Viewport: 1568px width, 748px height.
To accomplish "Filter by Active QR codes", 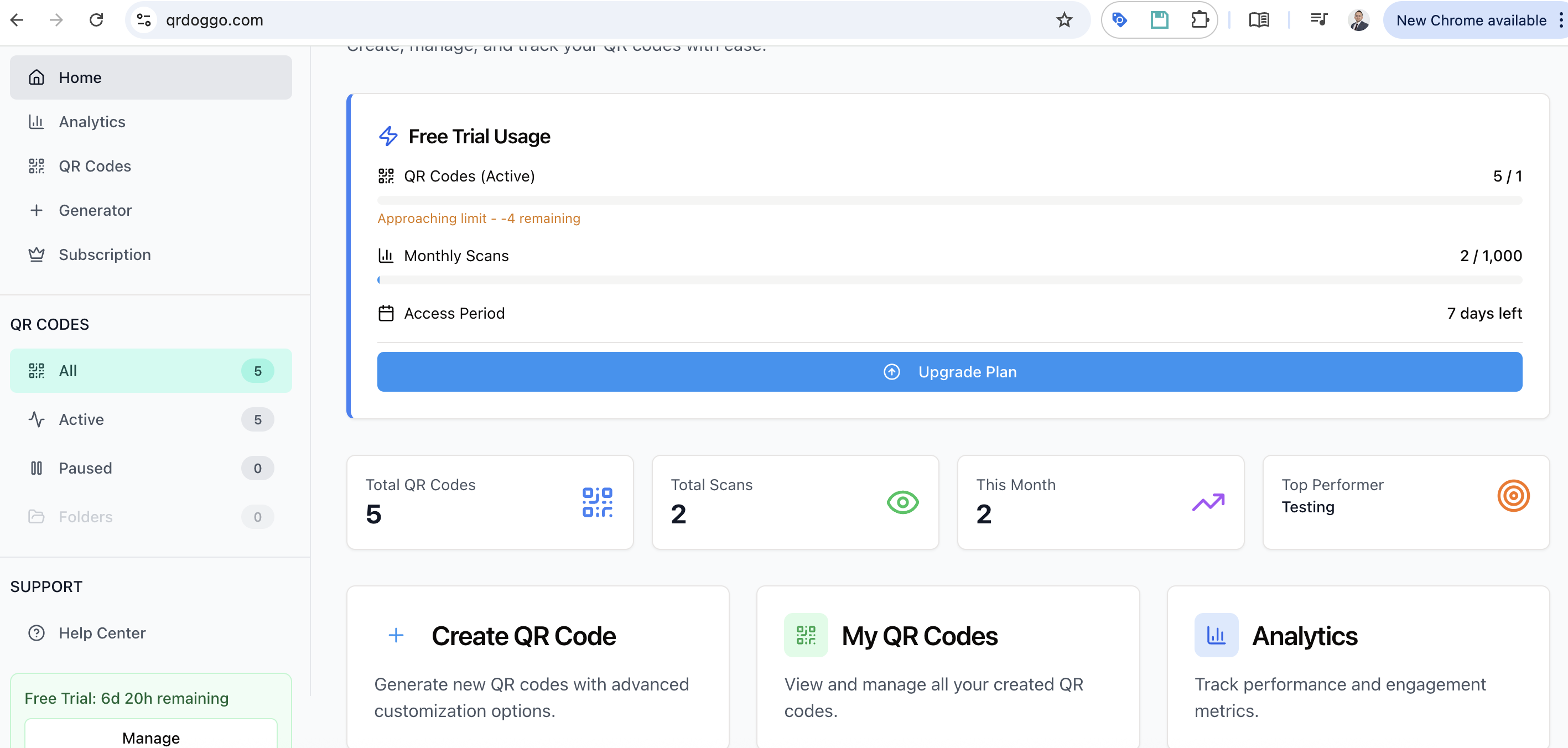I will [151, 419].
